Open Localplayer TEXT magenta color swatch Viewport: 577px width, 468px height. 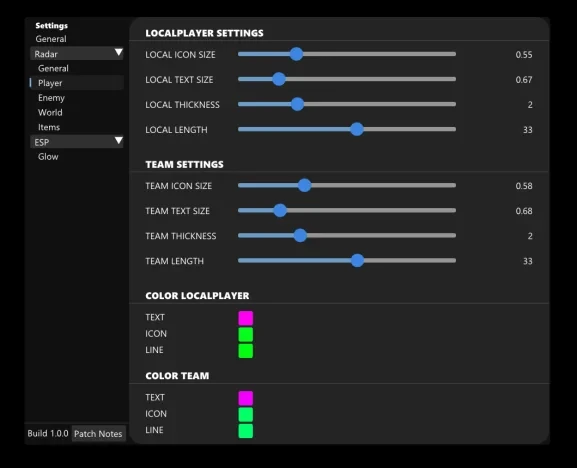pos(245,318)
